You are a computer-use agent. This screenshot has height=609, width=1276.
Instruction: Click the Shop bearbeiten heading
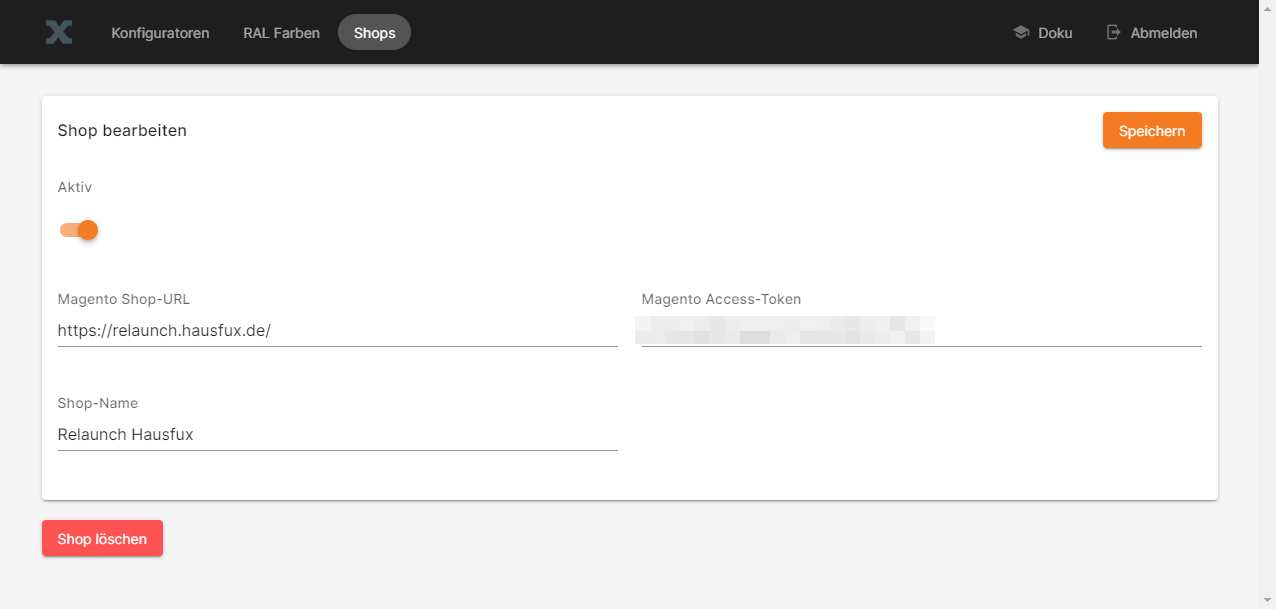pyautogui.click(x=122, y=130)
